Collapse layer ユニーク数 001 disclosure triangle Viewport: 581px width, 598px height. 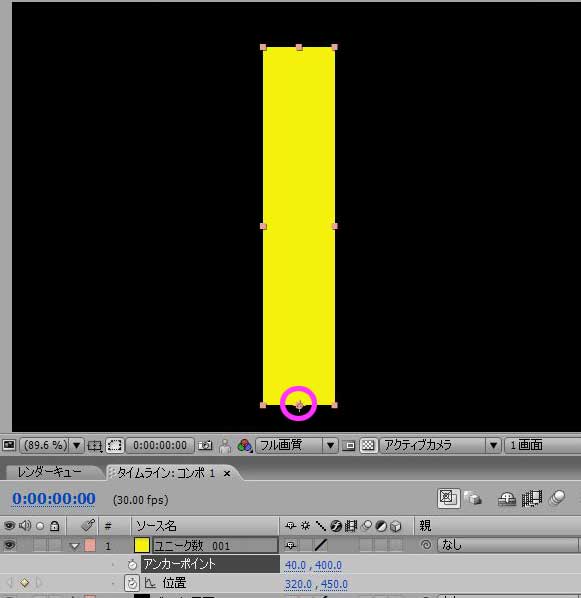pos(75,546)
